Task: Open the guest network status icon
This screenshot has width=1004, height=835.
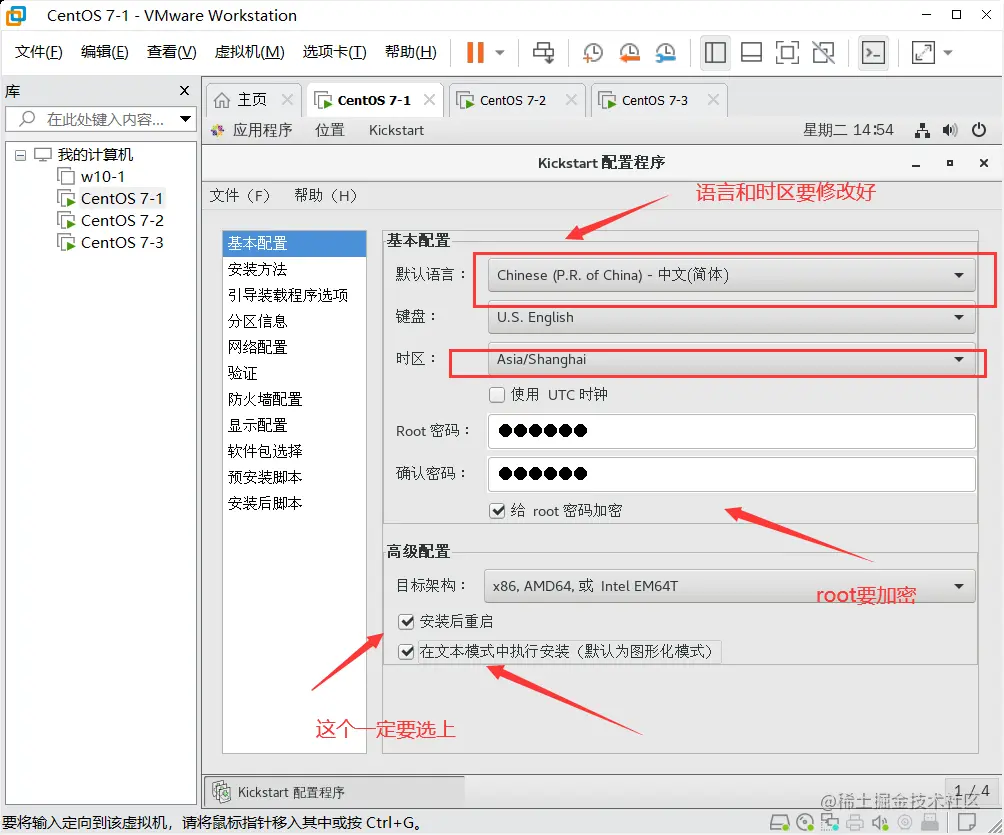Action: (922, 131)
